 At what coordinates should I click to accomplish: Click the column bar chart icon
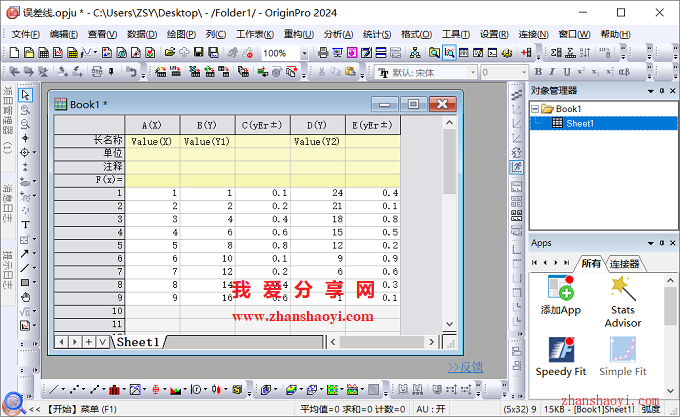[114, 390]
